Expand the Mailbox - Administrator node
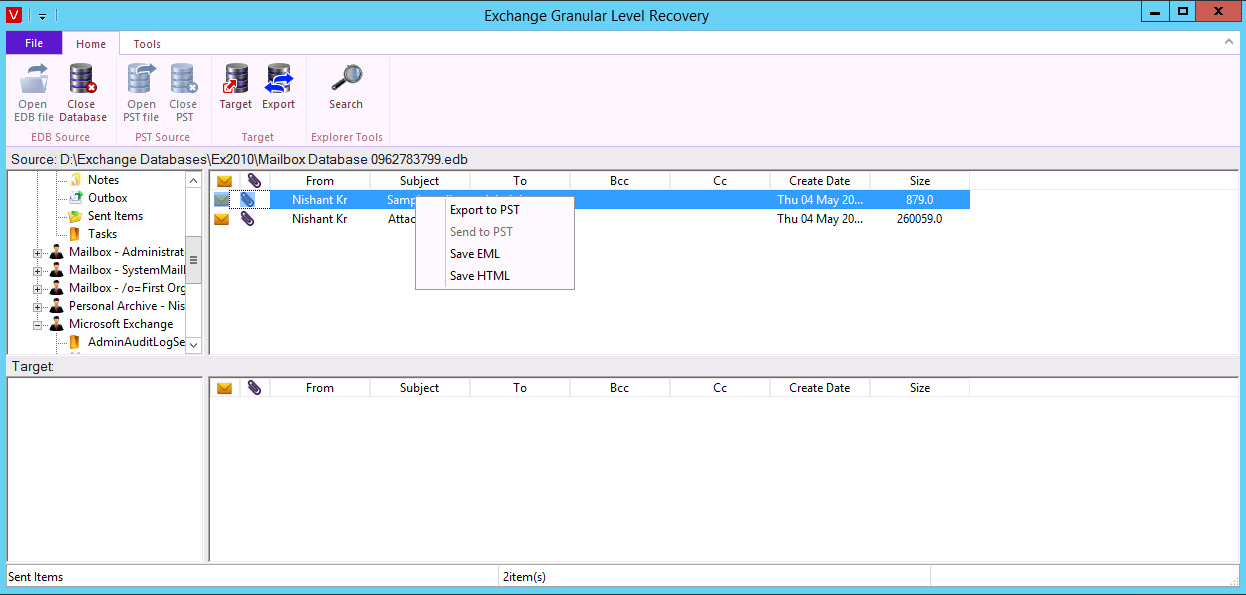Viewport: 1246px width, 595px height. 38,253
